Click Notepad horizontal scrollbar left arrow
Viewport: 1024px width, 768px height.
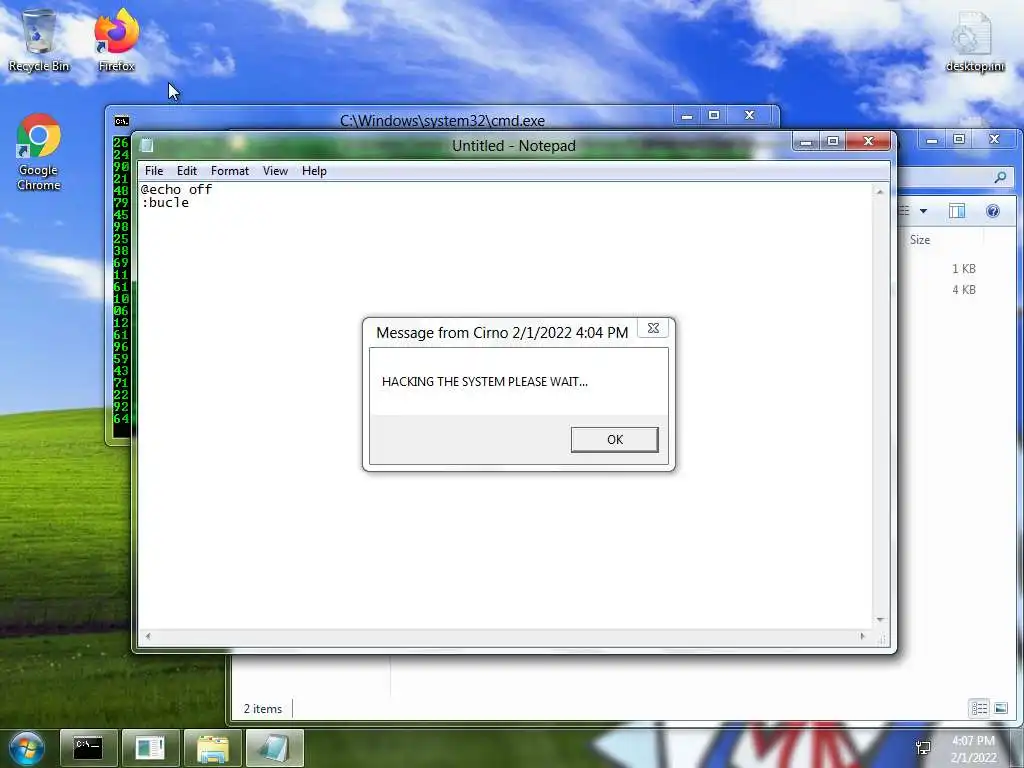[x=148, y=636]
